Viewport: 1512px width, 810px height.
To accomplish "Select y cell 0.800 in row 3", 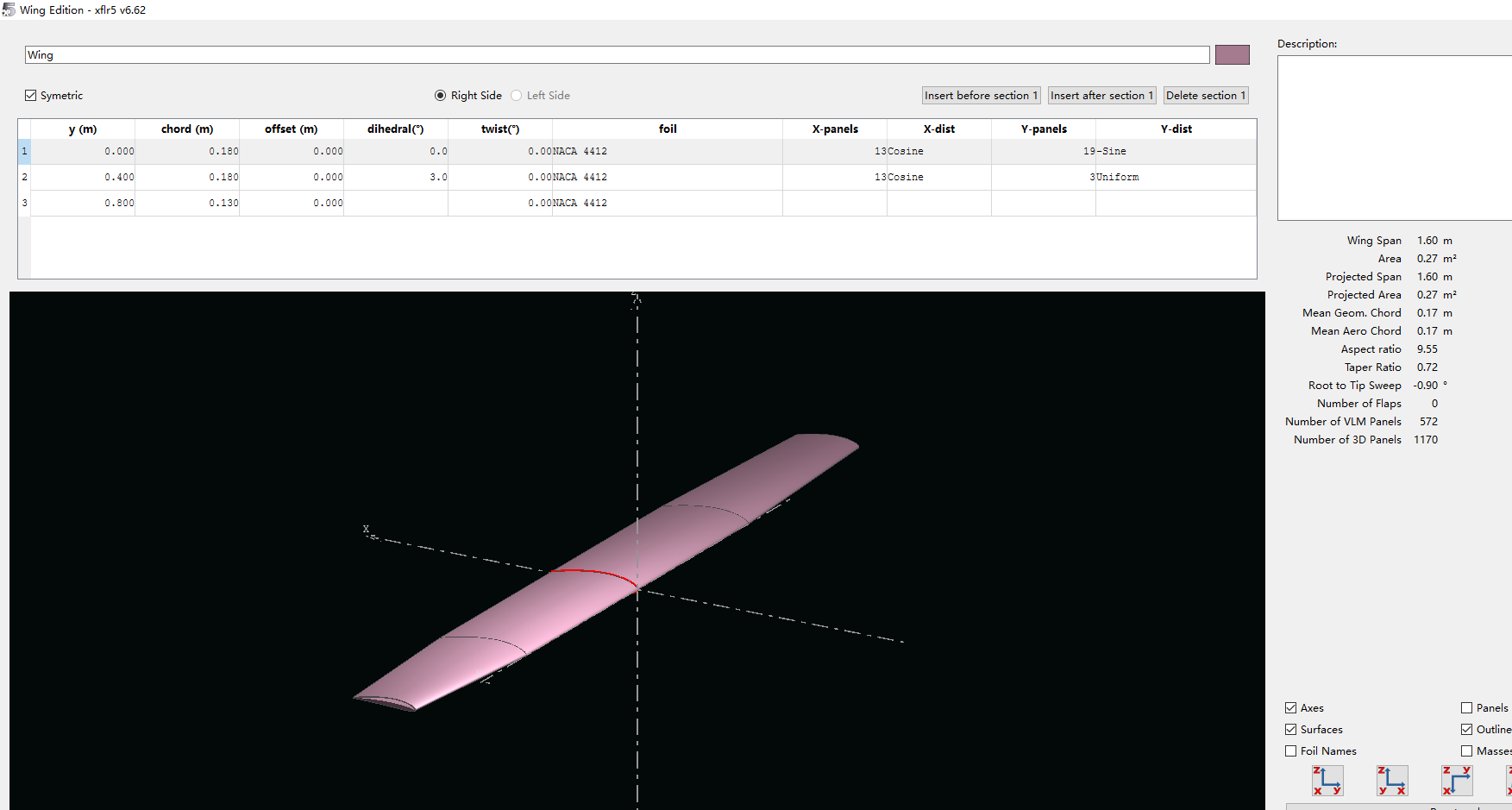I will [83, 203].
